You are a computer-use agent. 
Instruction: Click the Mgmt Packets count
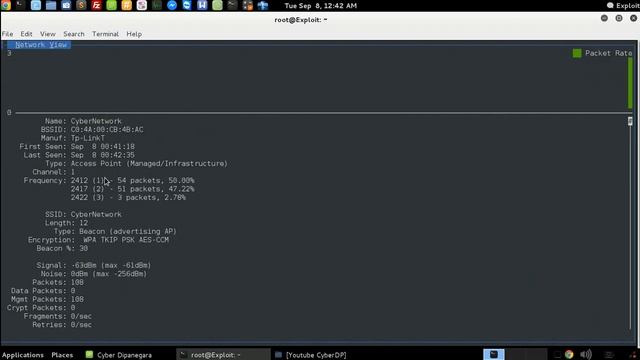77,299
